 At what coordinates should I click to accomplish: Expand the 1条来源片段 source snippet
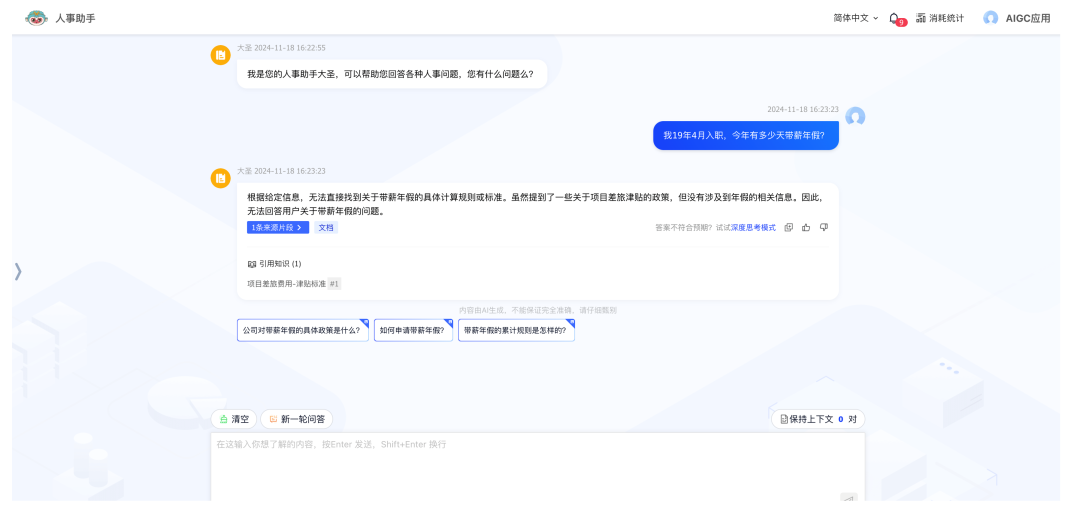click(277, 228)
